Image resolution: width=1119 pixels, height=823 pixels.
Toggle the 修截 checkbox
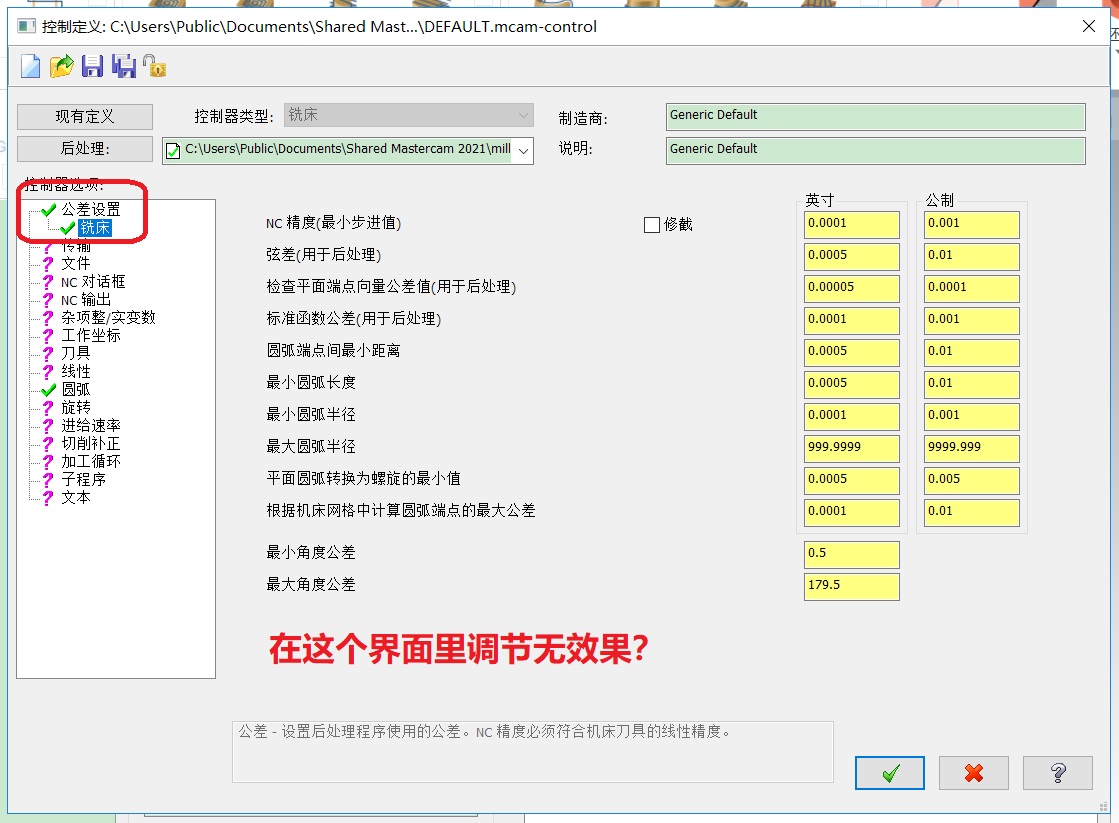pos(652,225)
